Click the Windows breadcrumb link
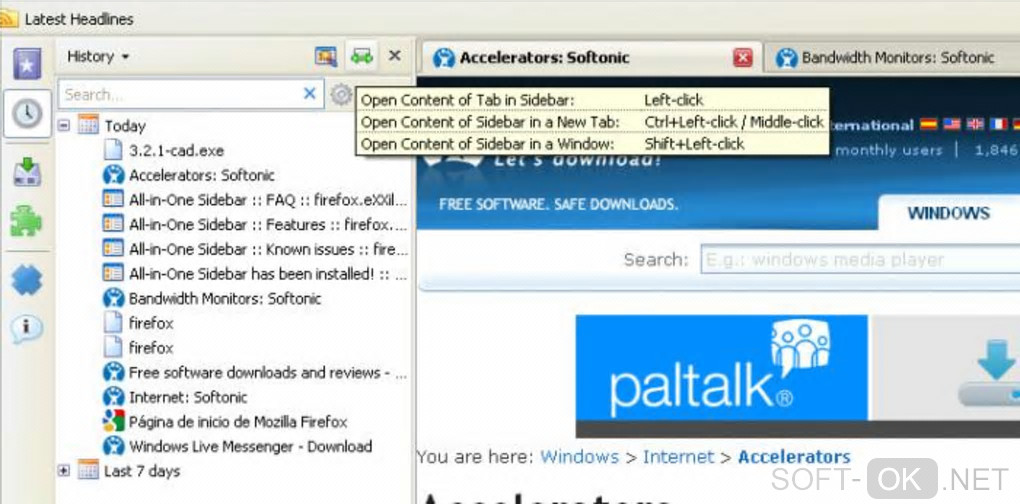 point(580,457)
